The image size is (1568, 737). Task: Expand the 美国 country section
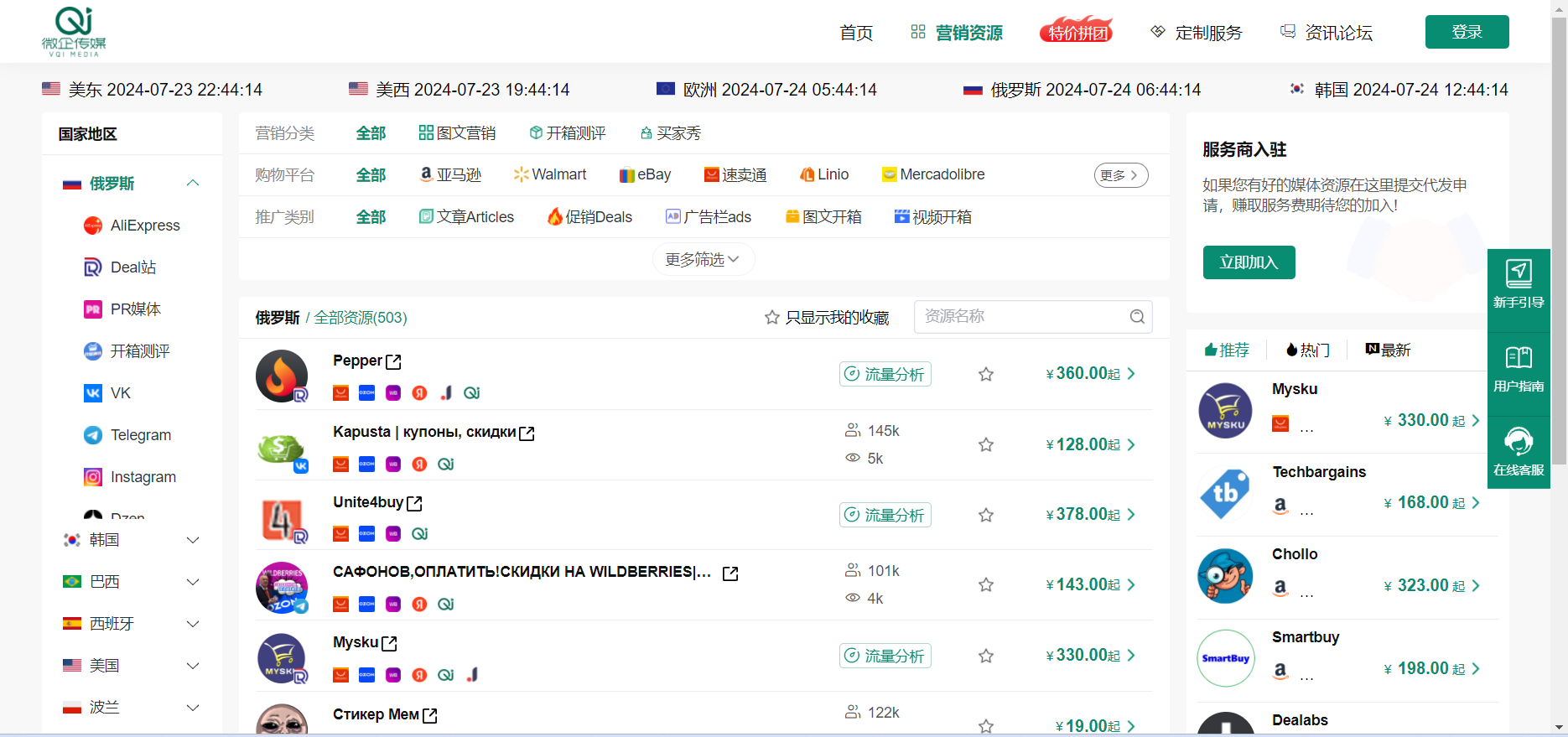click(193, 666)
